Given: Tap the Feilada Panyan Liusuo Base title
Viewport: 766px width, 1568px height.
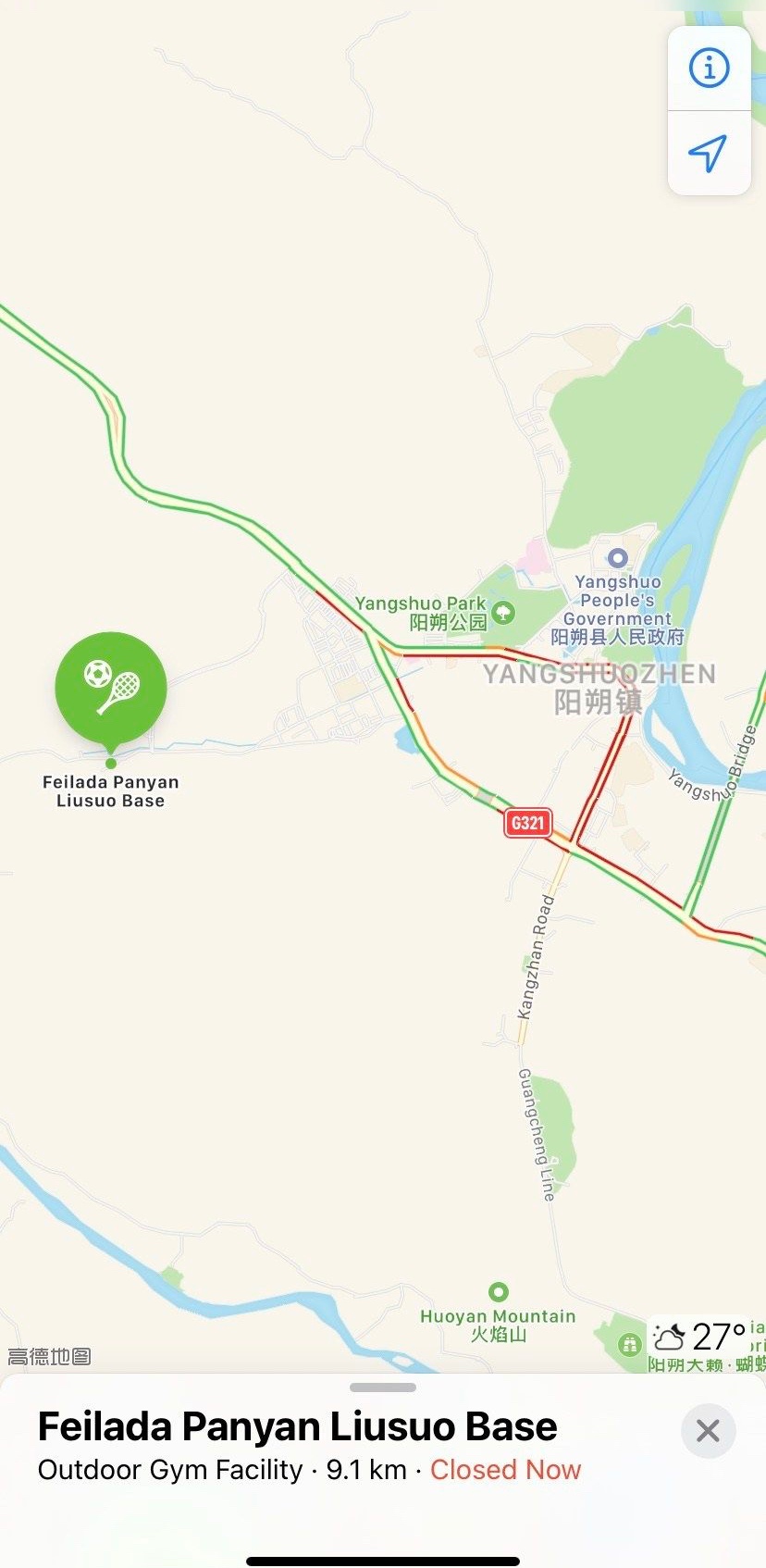Looking at the screenshot, I should [x=297, y=1426].
